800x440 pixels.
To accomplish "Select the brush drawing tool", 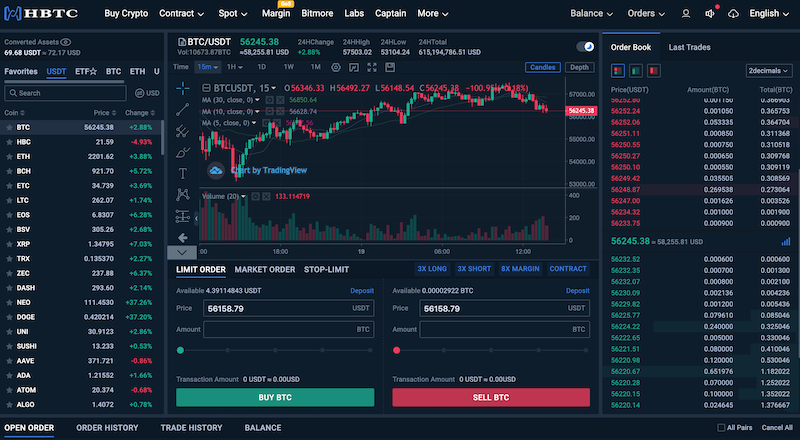I will 183,152.
